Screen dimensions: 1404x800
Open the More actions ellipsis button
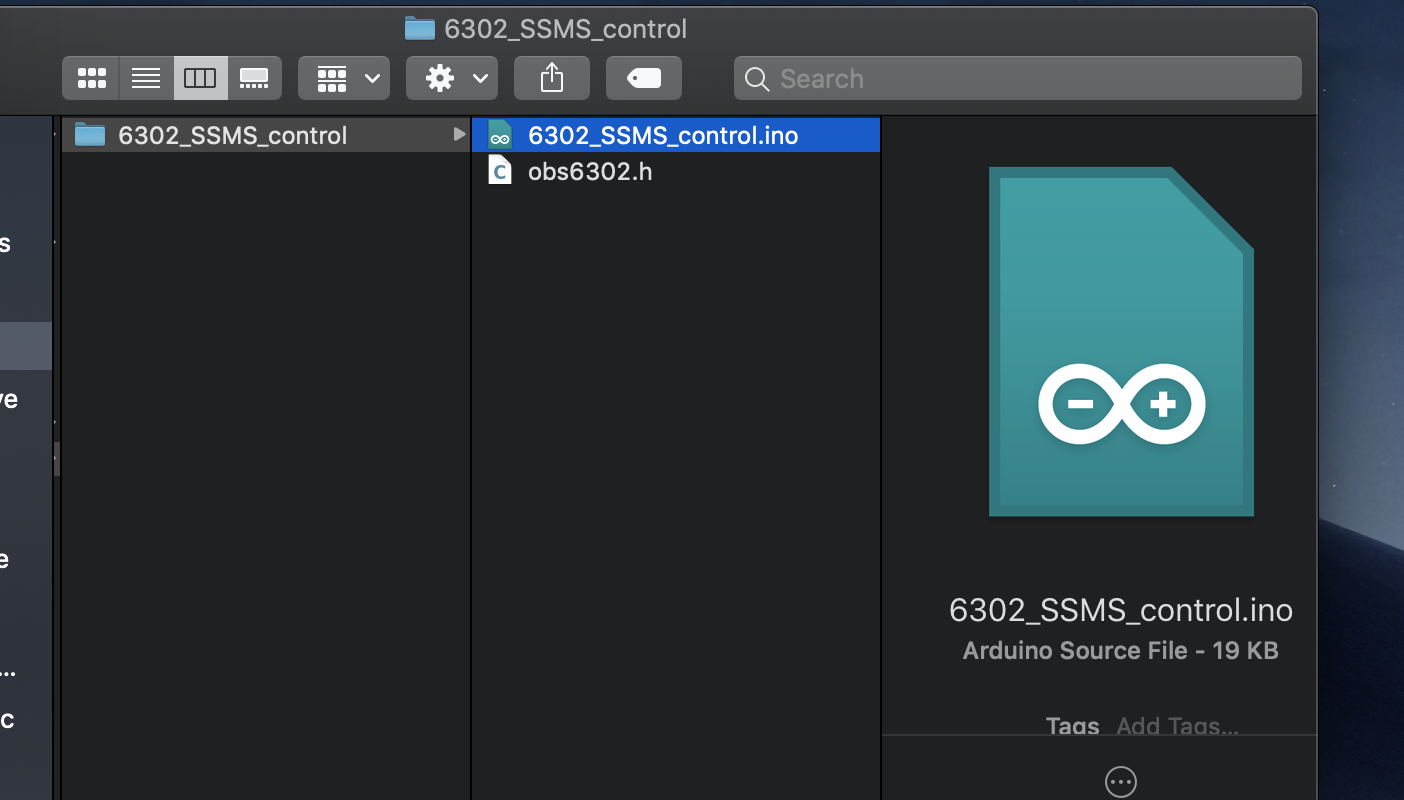[x=1121, y=781]
